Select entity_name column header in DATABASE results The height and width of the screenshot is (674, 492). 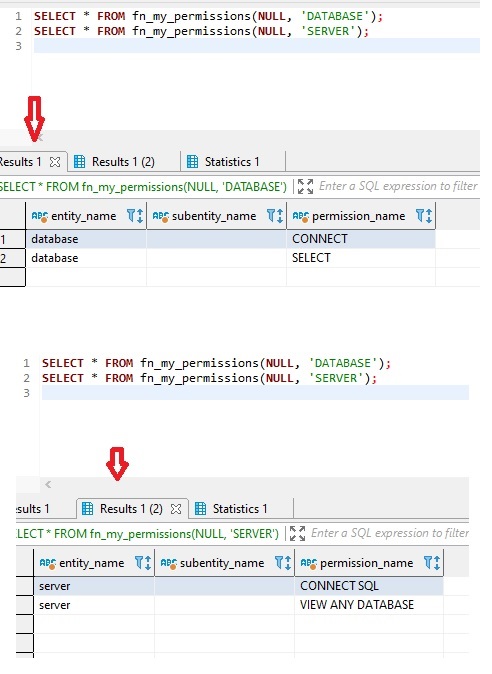pos(84,216)
